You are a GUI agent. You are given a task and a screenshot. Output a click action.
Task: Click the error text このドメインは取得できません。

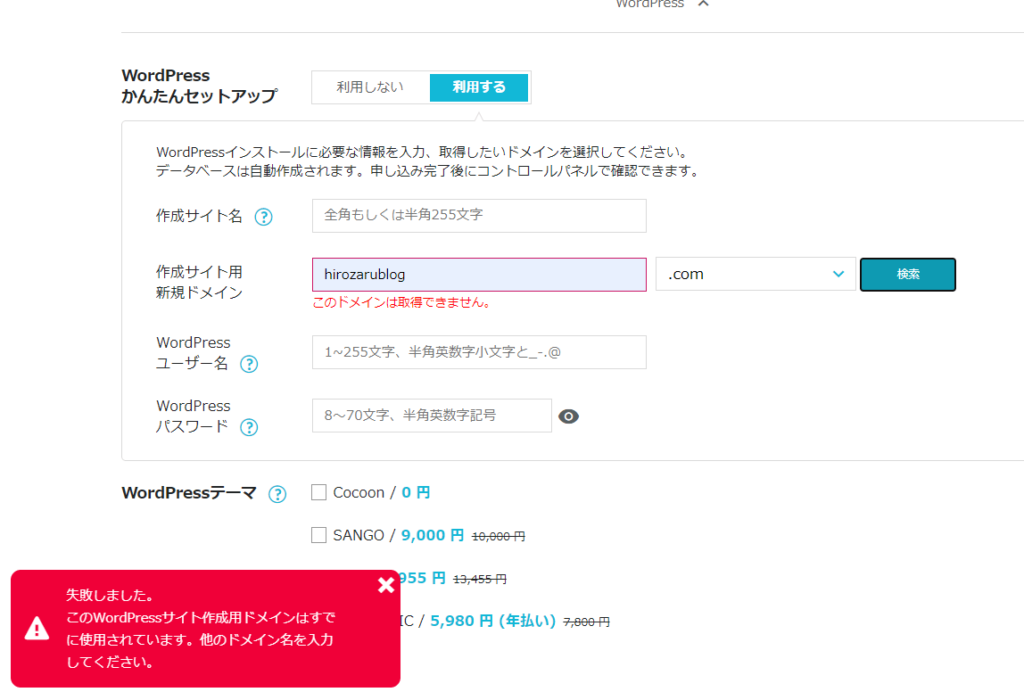click(x=402, y=302)
